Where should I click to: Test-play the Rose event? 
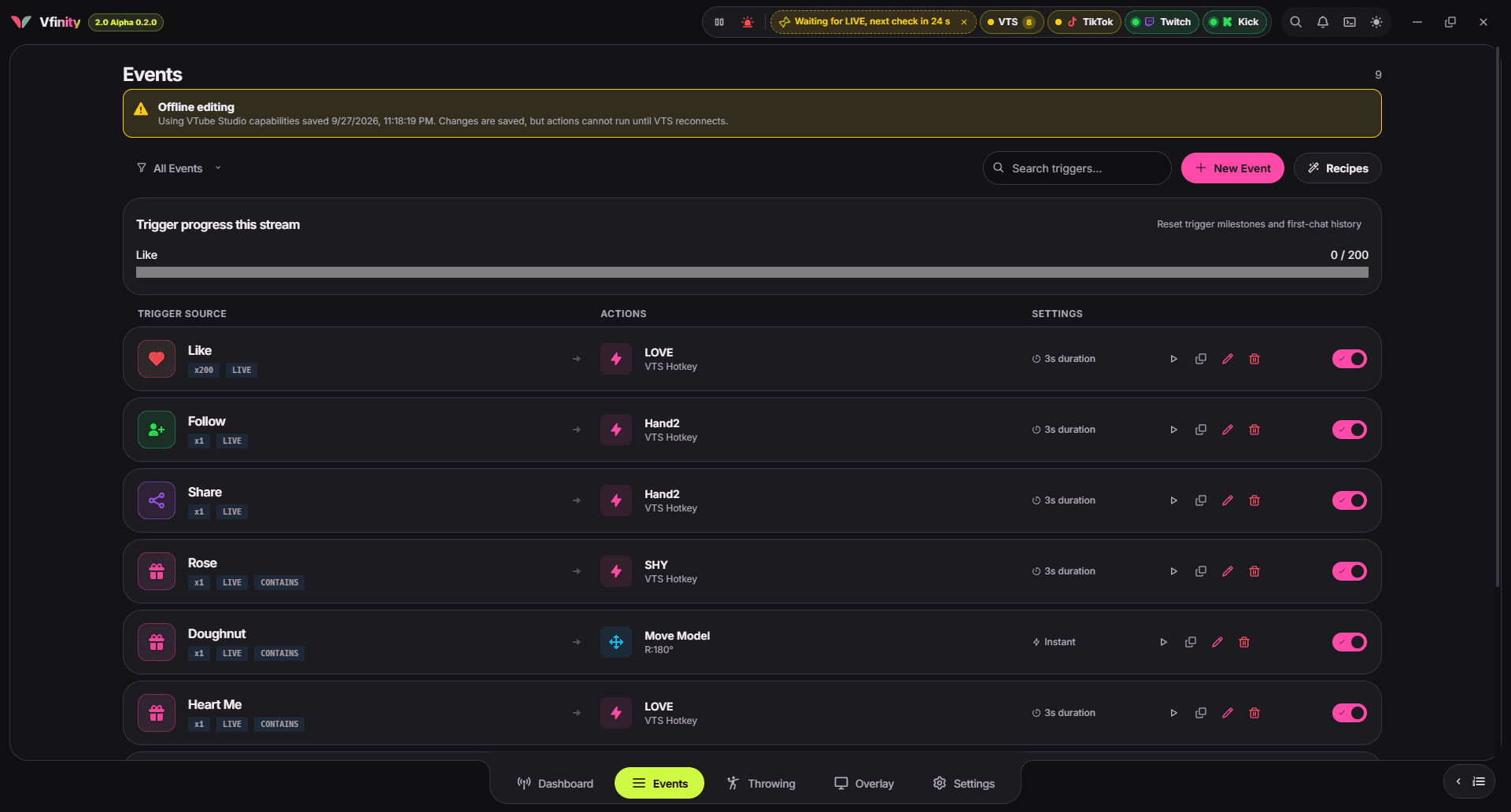tap(1173, 571)
